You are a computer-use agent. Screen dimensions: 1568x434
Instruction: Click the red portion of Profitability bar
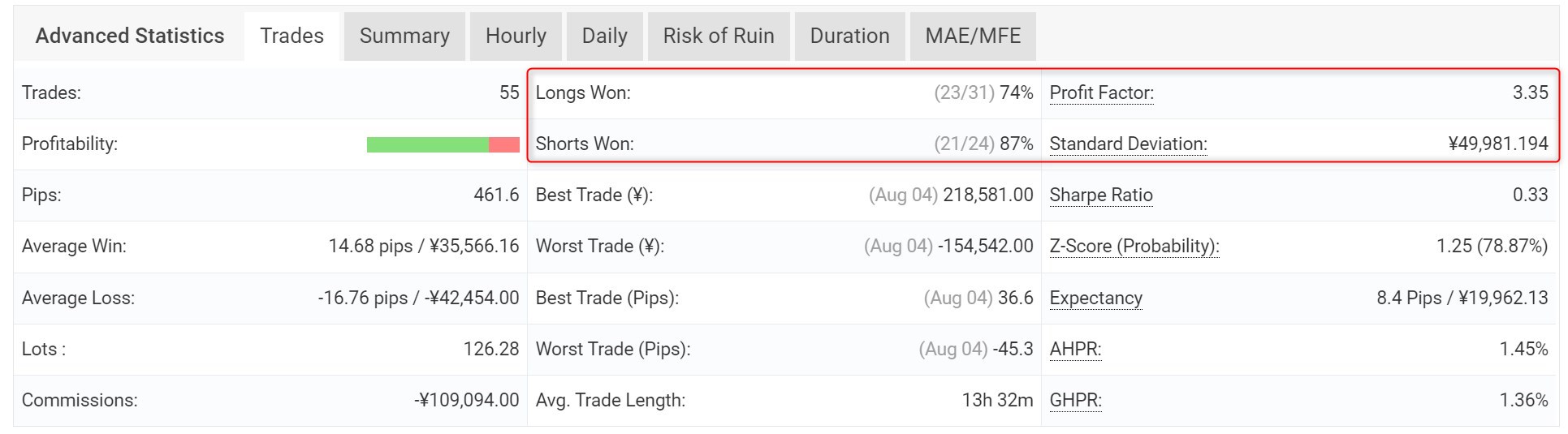point(504,144)
